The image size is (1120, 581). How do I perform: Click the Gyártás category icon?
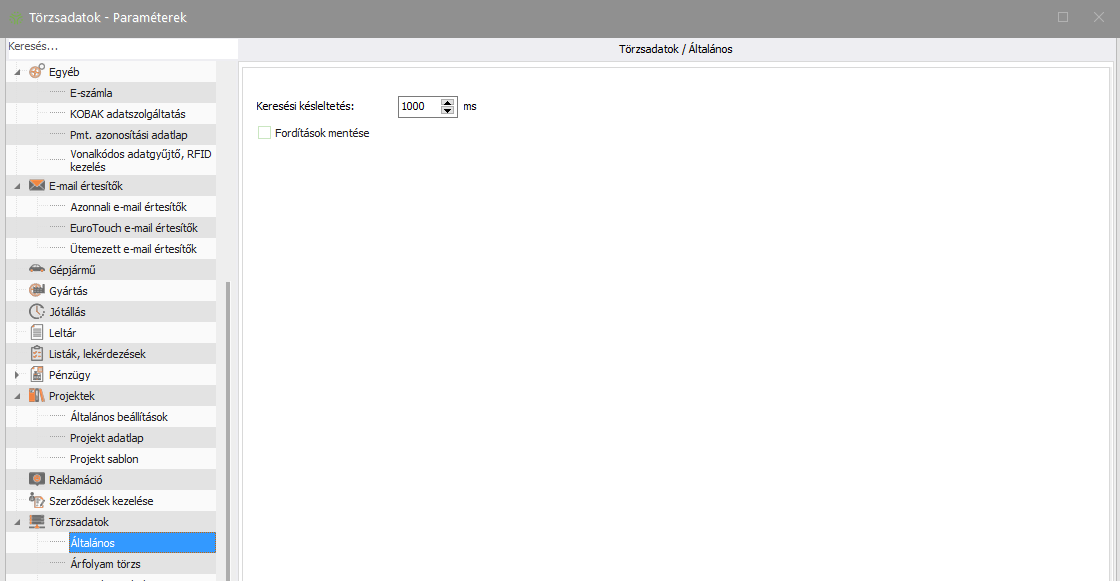click(37, 291)
